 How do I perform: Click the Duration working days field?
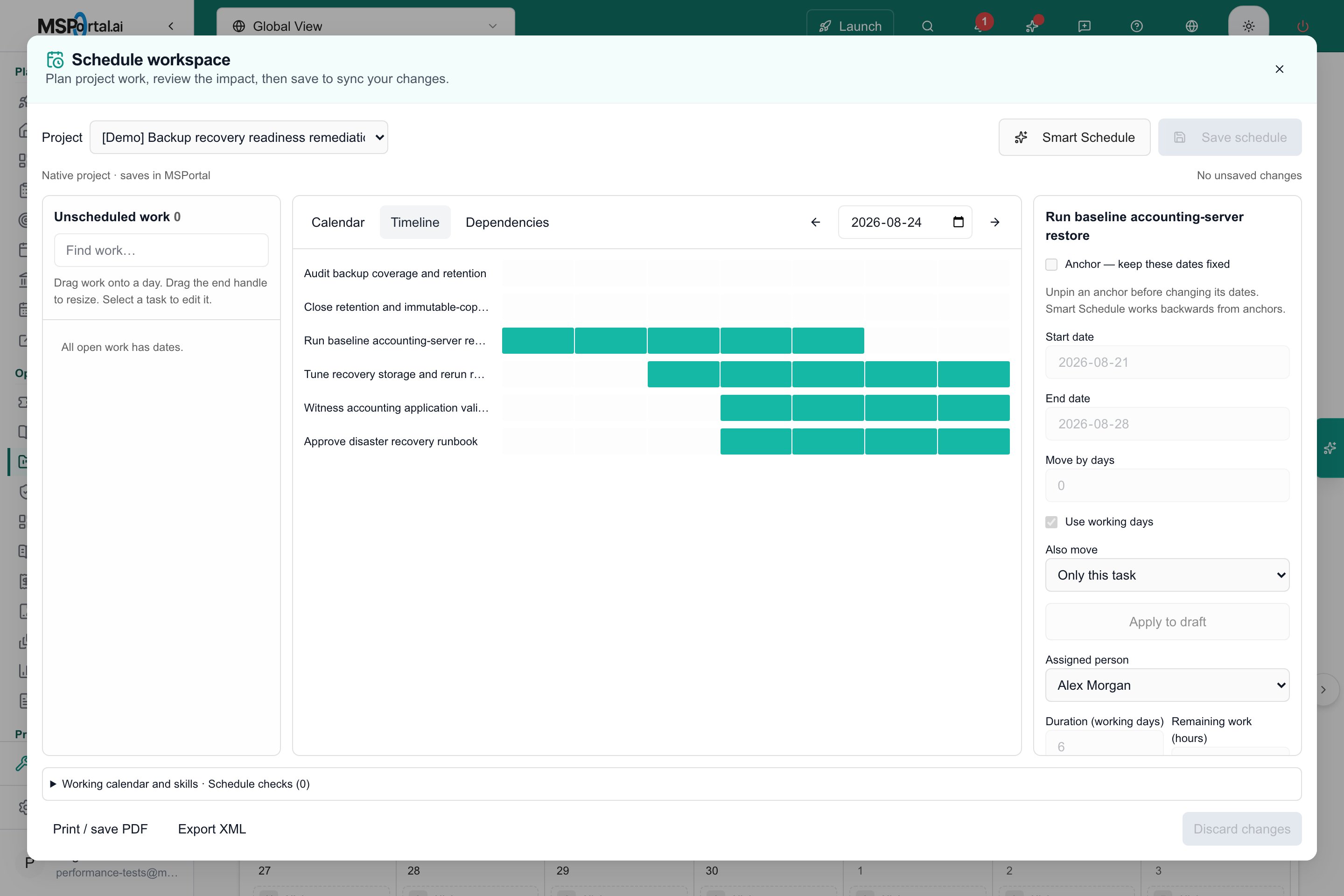(1104, 744)
